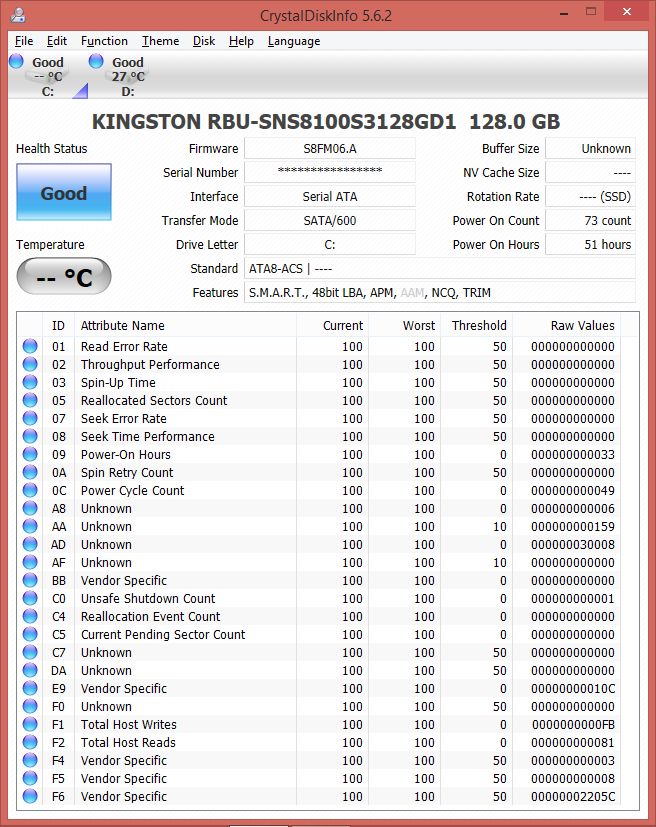
Task: Click status orb for attribute AF
Action: click(30, 562)
